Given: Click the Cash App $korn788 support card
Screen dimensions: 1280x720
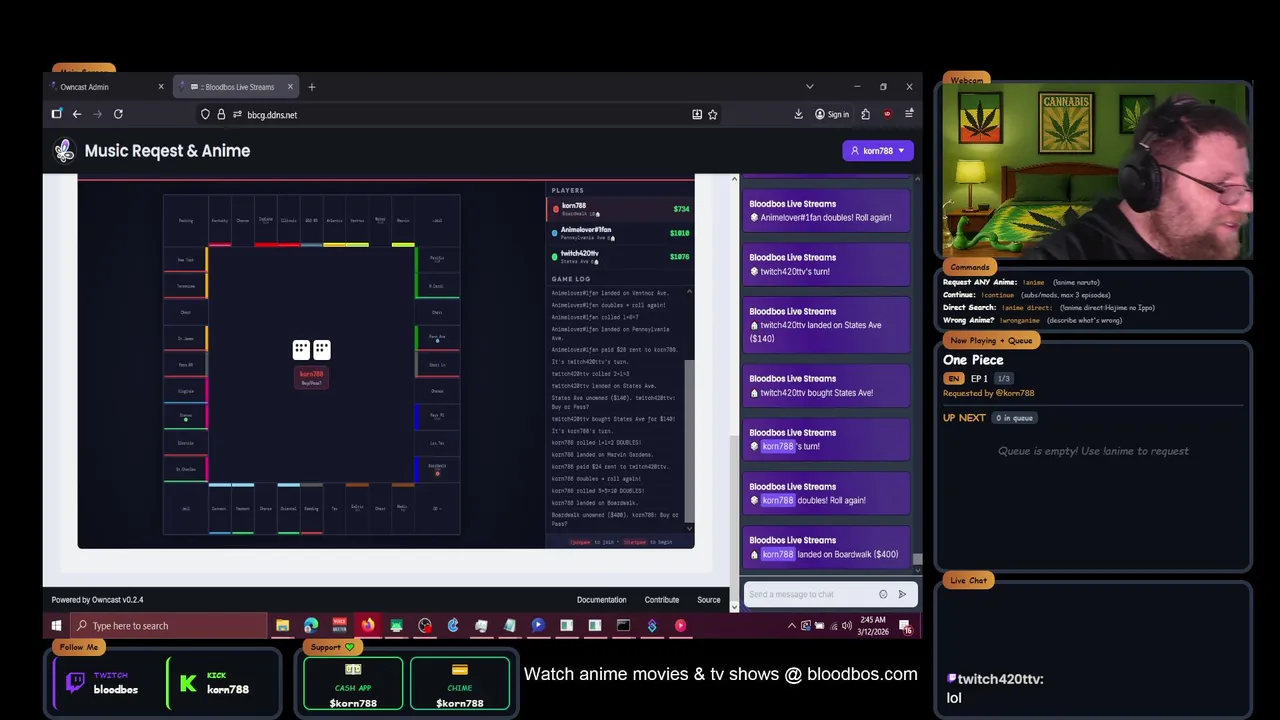Looking at the screenshot, I should 353,682.
